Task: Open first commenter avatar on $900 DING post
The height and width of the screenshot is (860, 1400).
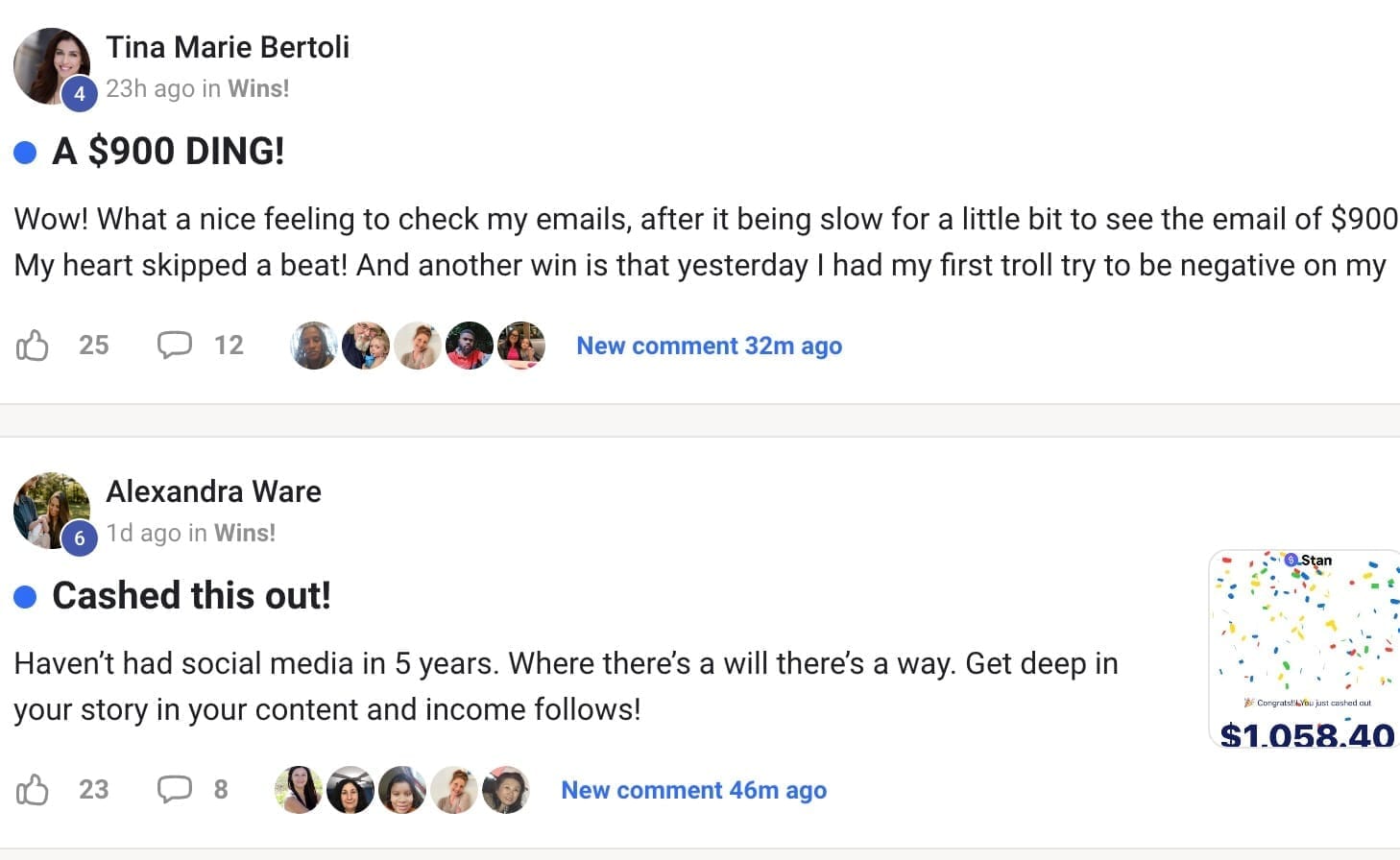Action: [x=314, y=346]
